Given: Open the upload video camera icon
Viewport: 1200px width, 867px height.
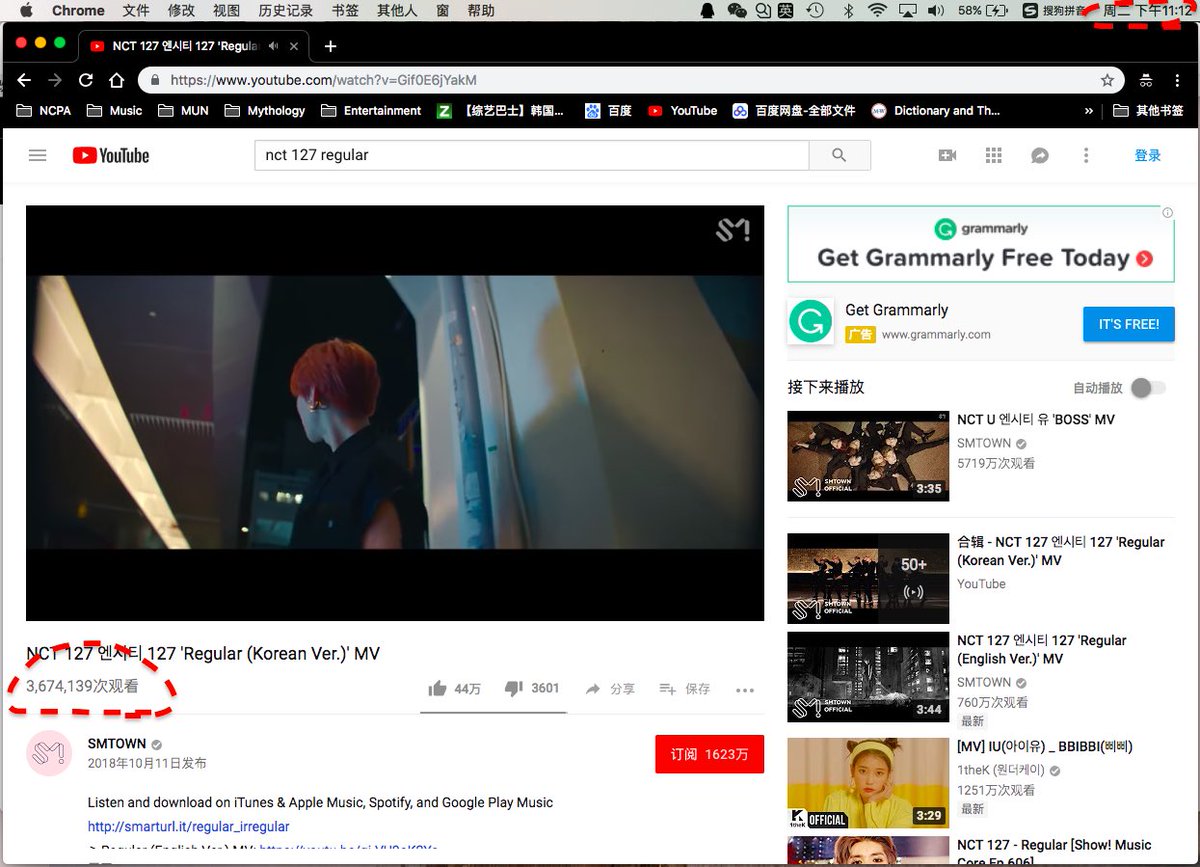Looking at the screenshot, I should tap(947, 155).
